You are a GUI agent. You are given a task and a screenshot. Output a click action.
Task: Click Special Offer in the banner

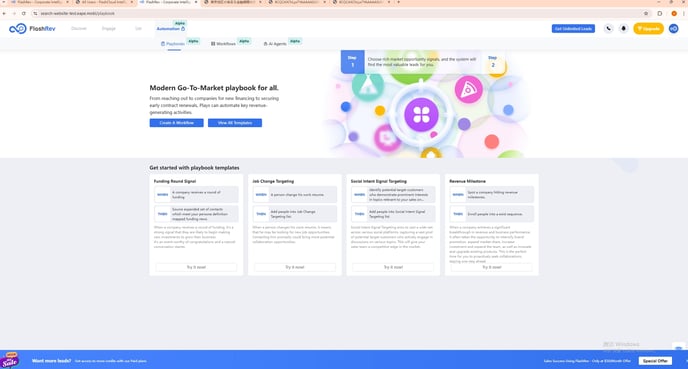click(x=655, y=361)
